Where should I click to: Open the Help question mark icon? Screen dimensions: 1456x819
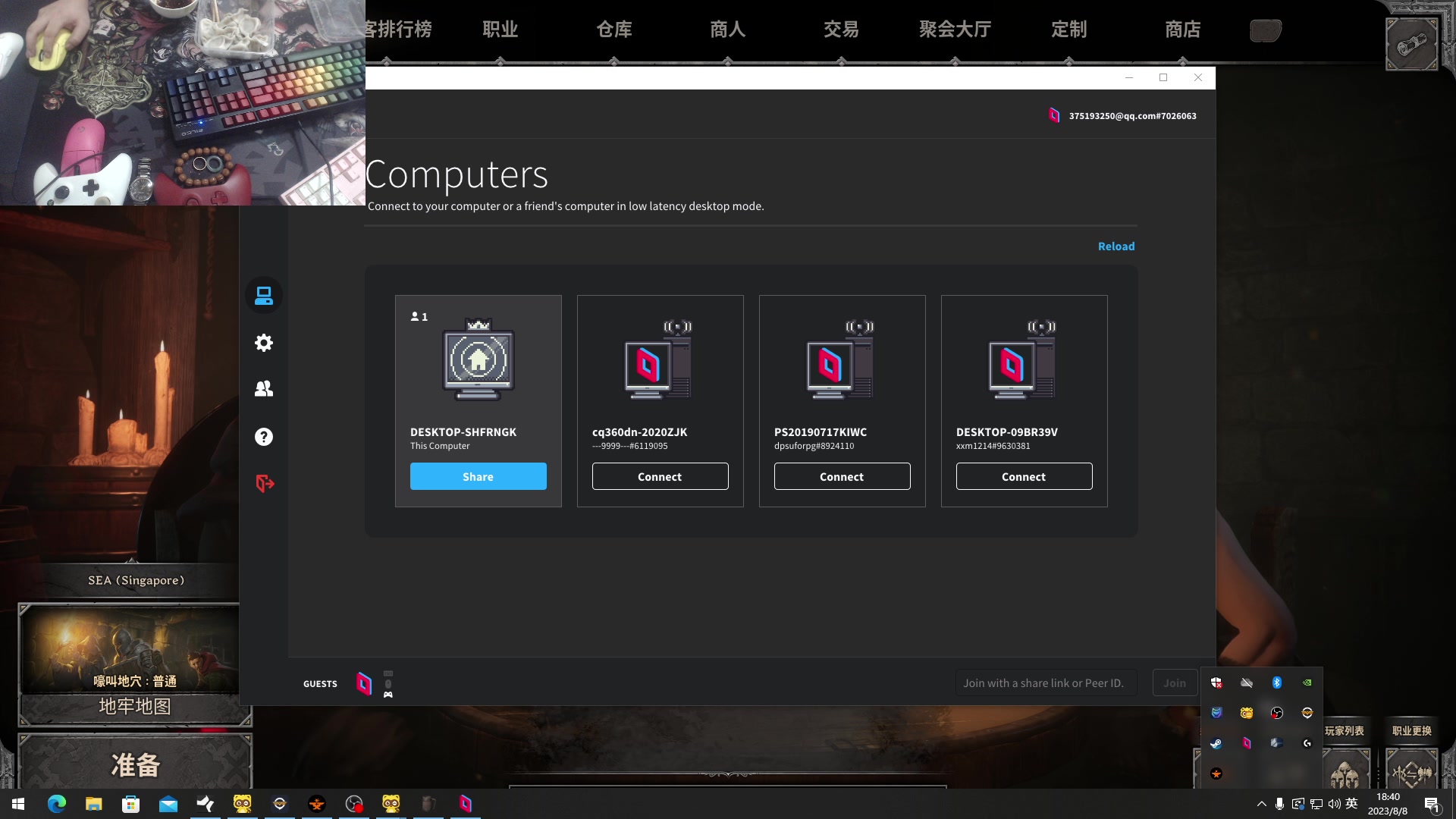point(264,437)
